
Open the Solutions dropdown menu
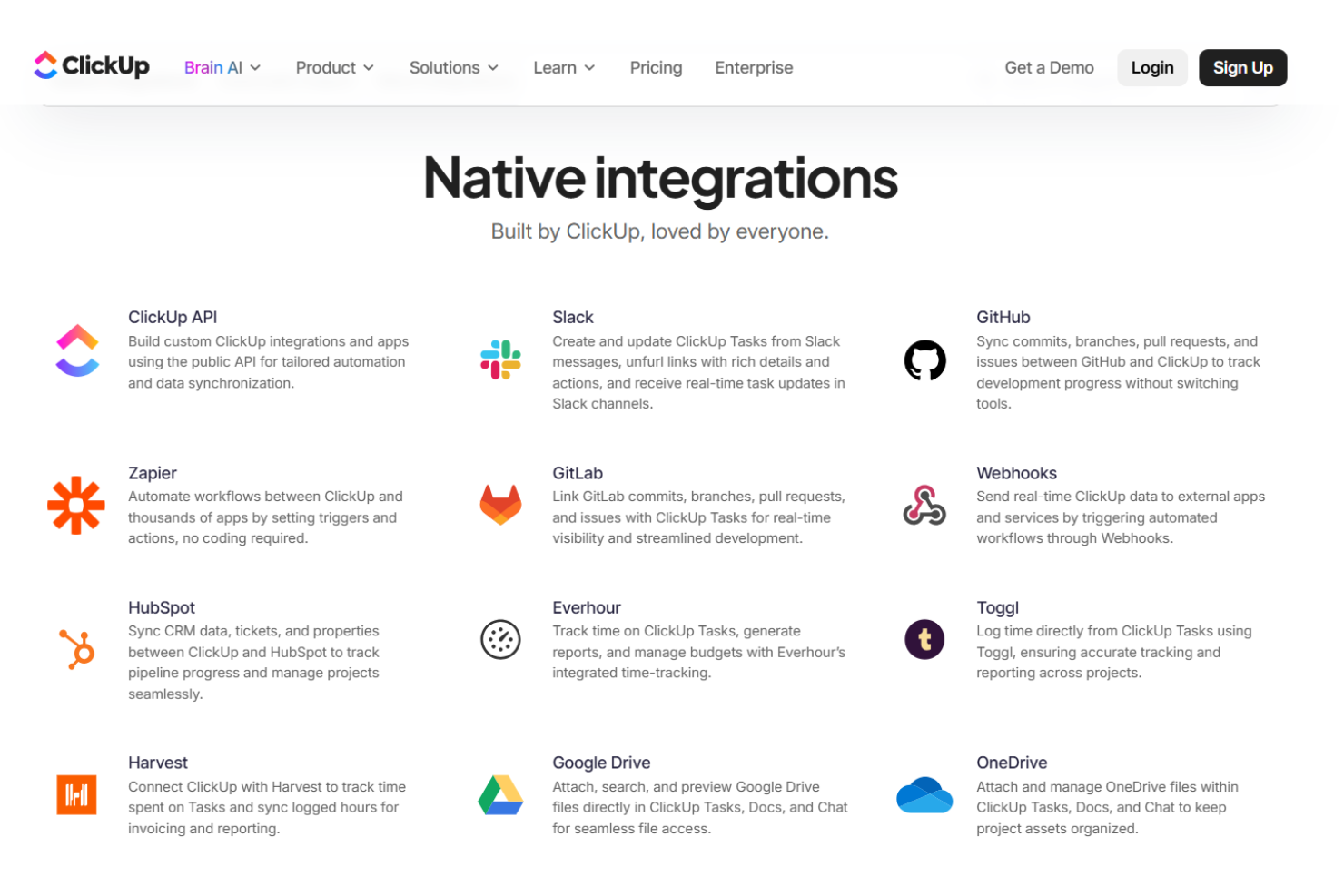(x=453, y=68)
